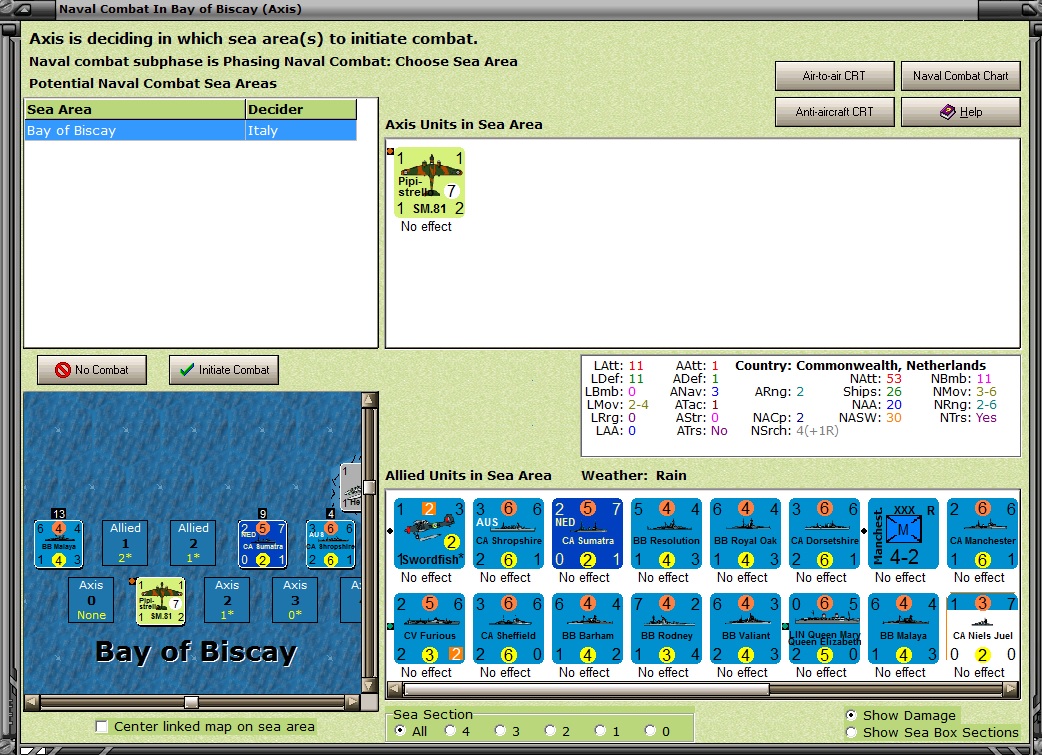Choose Sea Section 3 radio button

[x=500, y=730]
